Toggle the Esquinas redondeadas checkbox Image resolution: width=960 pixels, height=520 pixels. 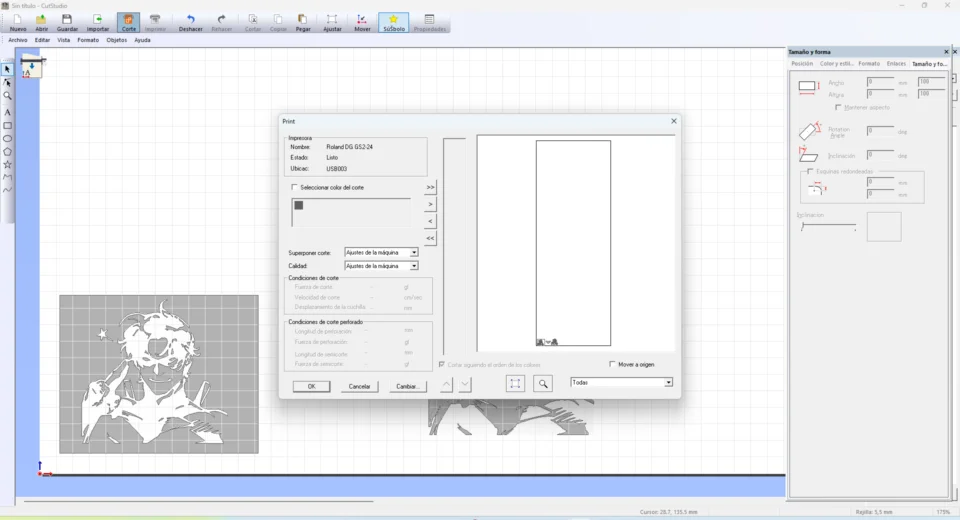click(810, 171)
